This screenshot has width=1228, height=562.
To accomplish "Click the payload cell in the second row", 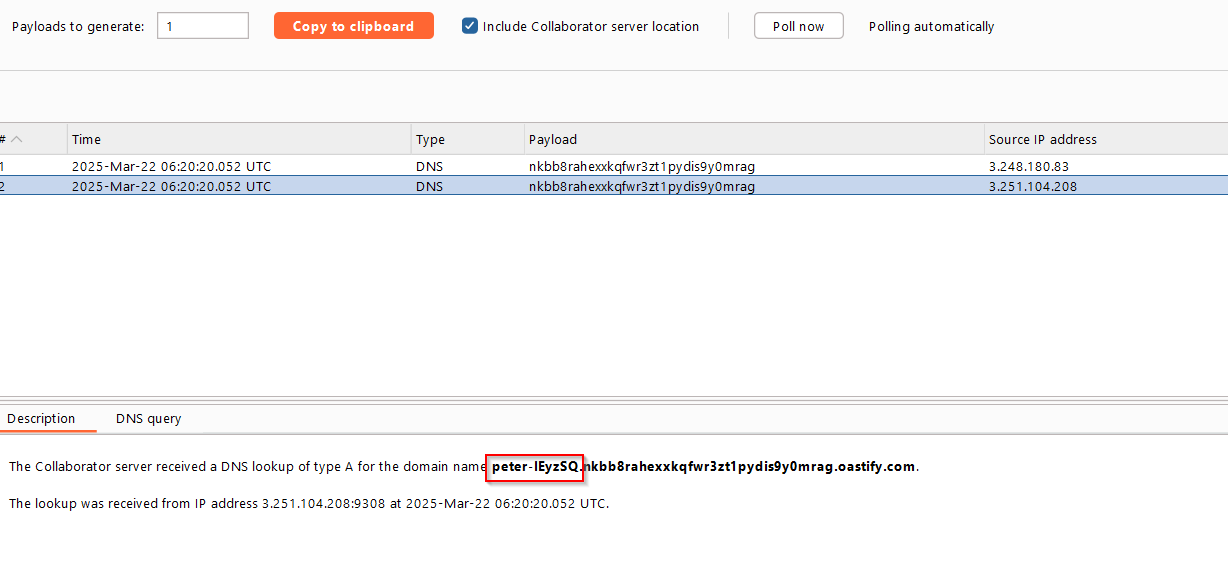I will [642, 186].
